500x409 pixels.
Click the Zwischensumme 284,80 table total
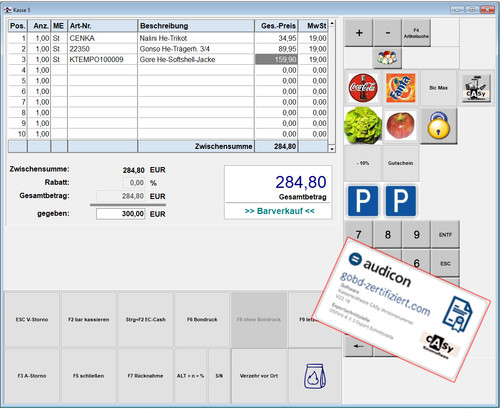pyautogui.click(x=276, y=146)
